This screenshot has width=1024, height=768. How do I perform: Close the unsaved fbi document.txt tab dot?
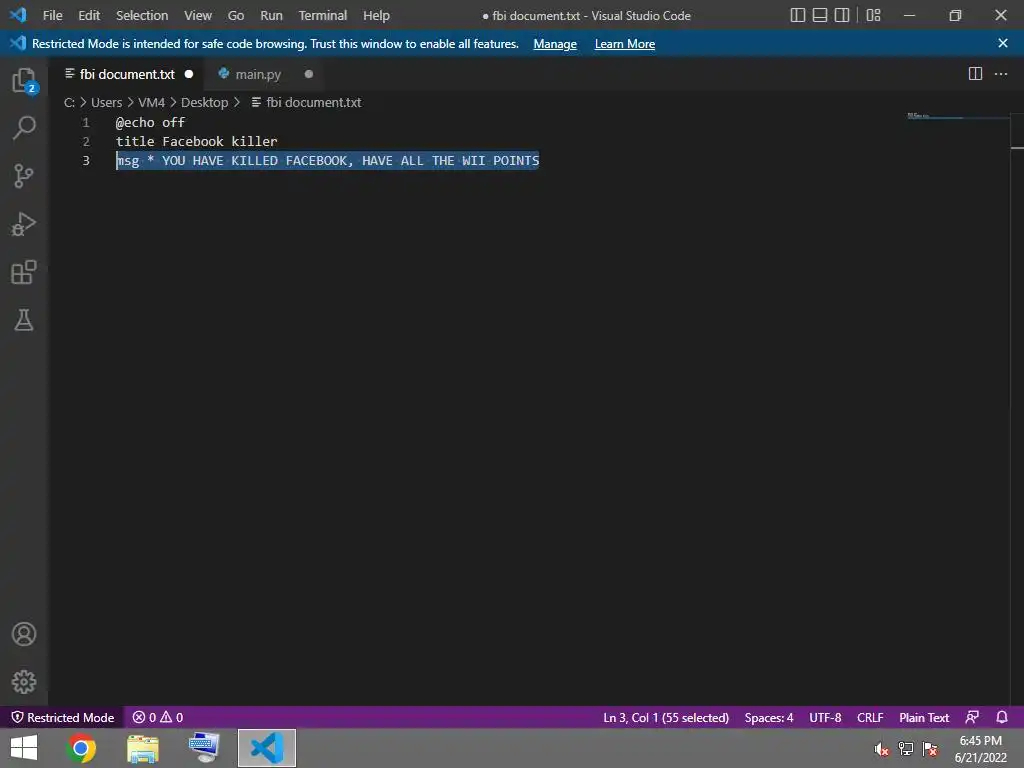pos(189,74)
